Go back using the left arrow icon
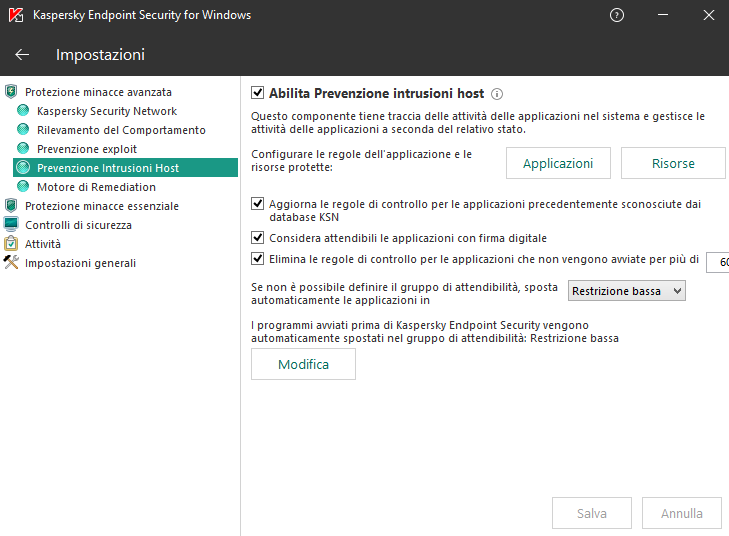Image resolution: width=729 pixels, height=536 pixels. (x=22, y=55)
